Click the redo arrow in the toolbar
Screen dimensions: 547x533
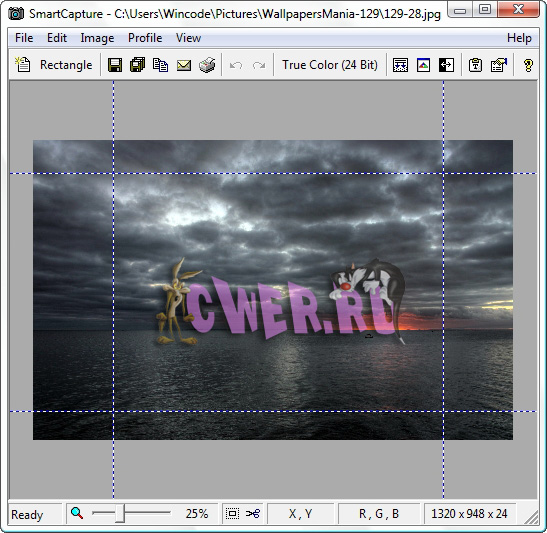pos(259,65)
